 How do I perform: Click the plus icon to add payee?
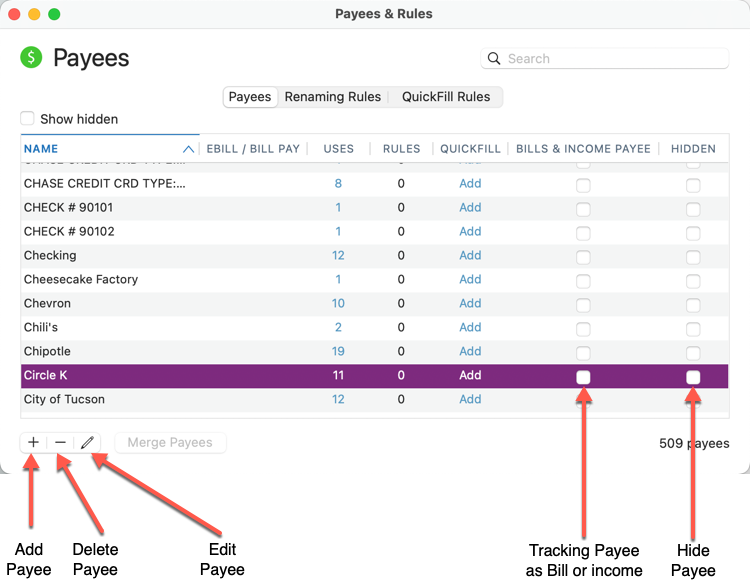point(33,442)
